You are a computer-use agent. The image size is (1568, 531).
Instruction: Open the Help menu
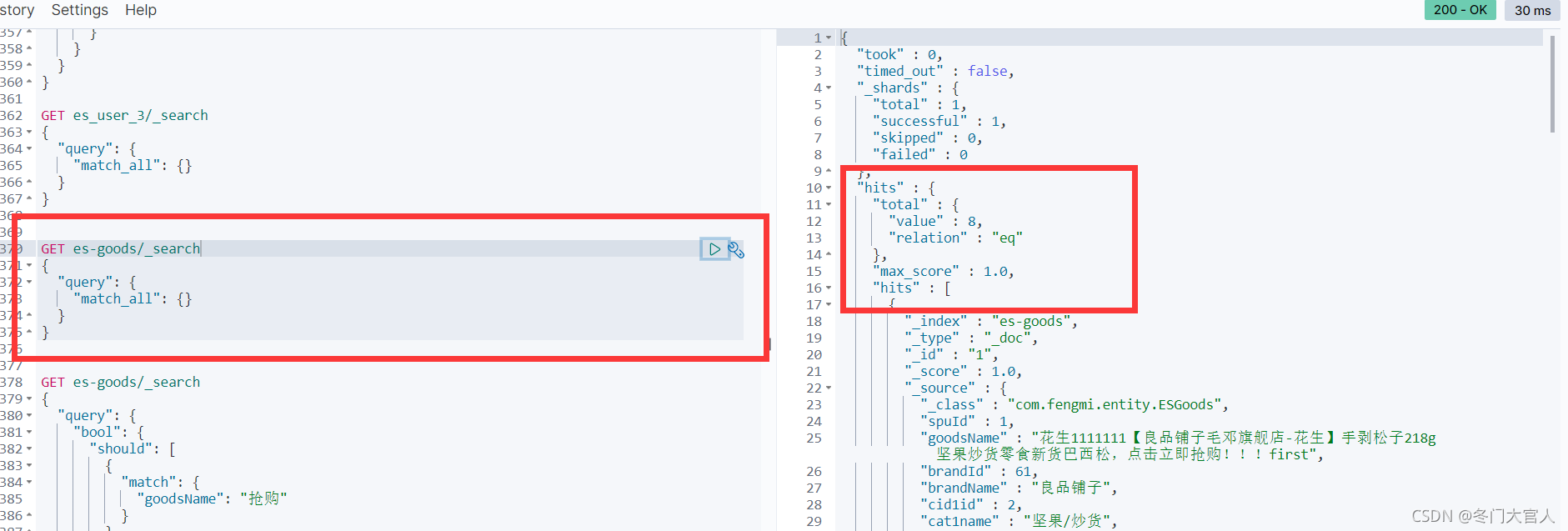pyautogui.click(x=141, y=10)
